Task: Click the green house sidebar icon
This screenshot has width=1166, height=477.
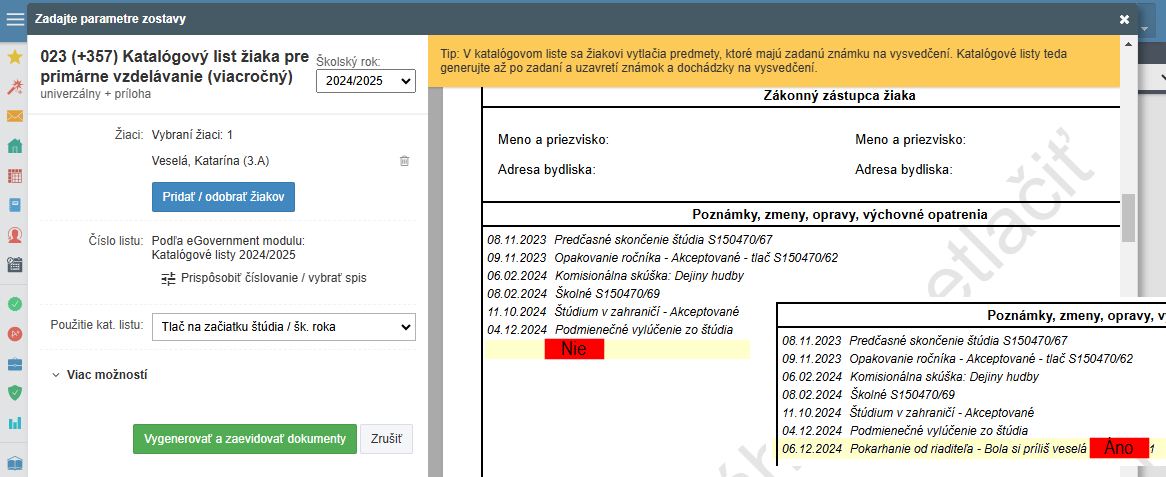Action: pos(14,146)
